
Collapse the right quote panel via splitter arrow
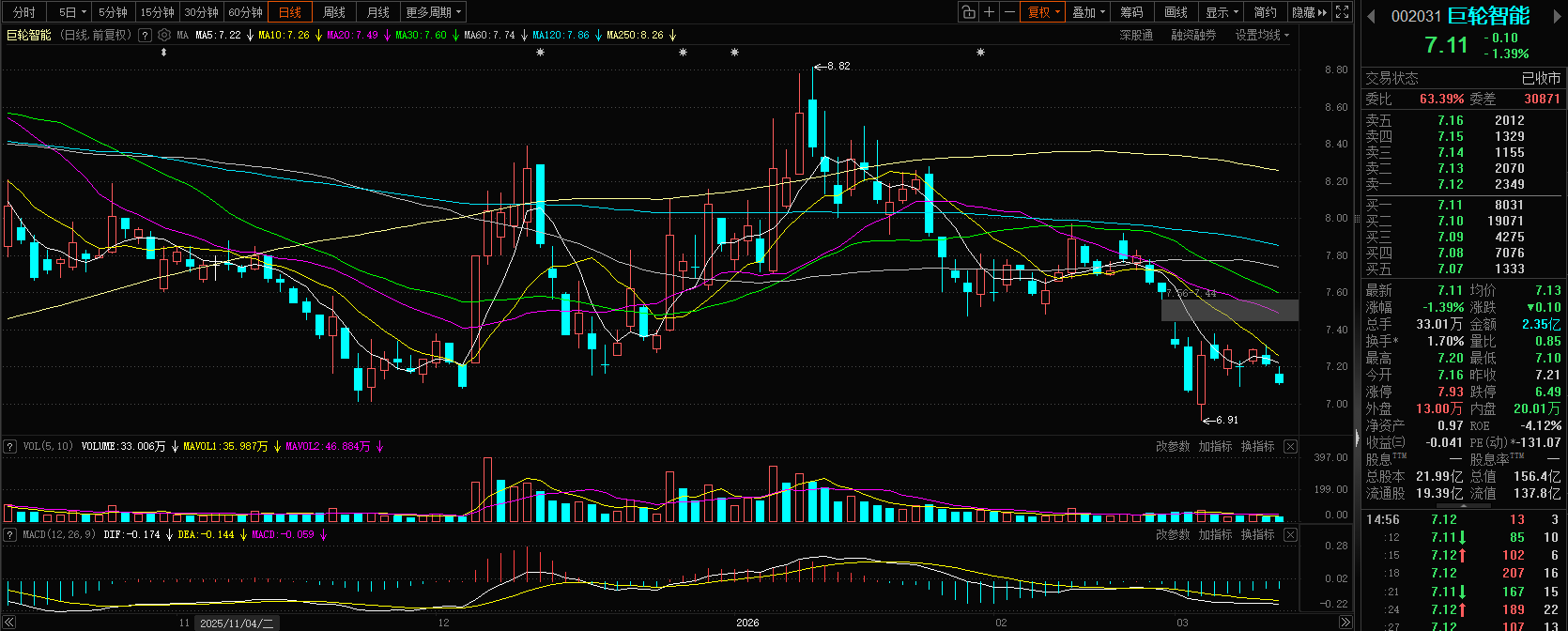click(1357, 438)
